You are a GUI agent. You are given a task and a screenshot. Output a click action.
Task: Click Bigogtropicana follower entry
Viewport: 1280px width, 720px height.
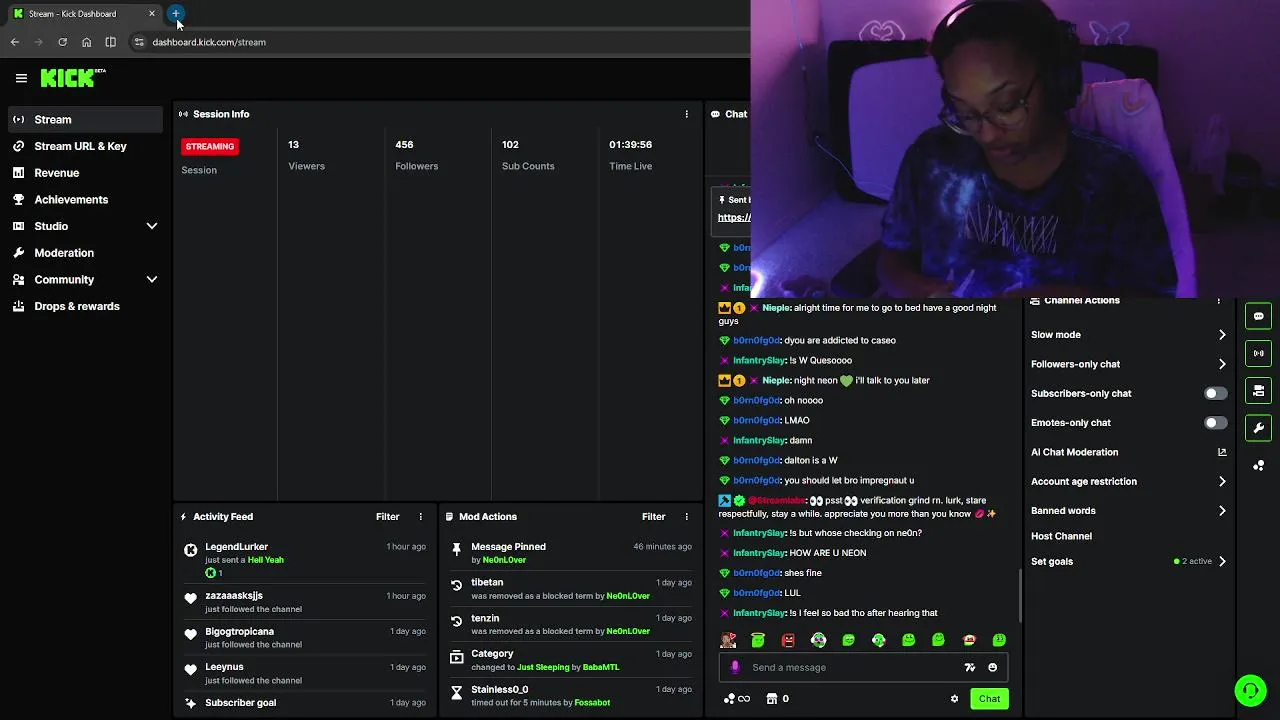(304, 638)
